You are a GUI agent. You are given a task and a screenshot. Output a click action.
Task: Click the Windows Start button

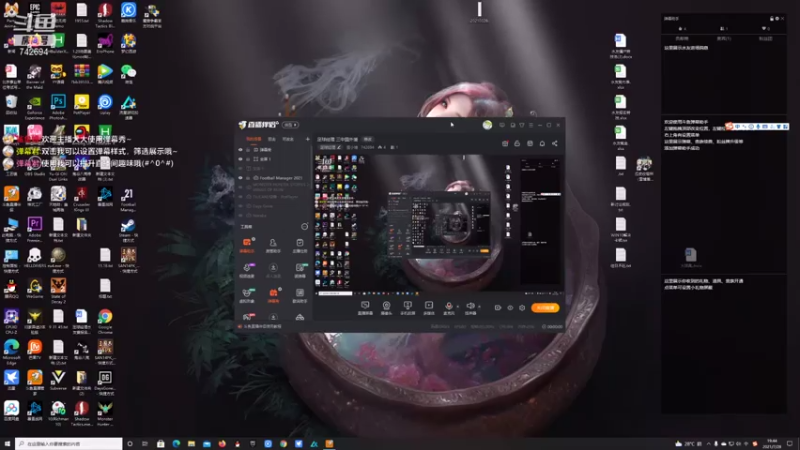point(7,444)
